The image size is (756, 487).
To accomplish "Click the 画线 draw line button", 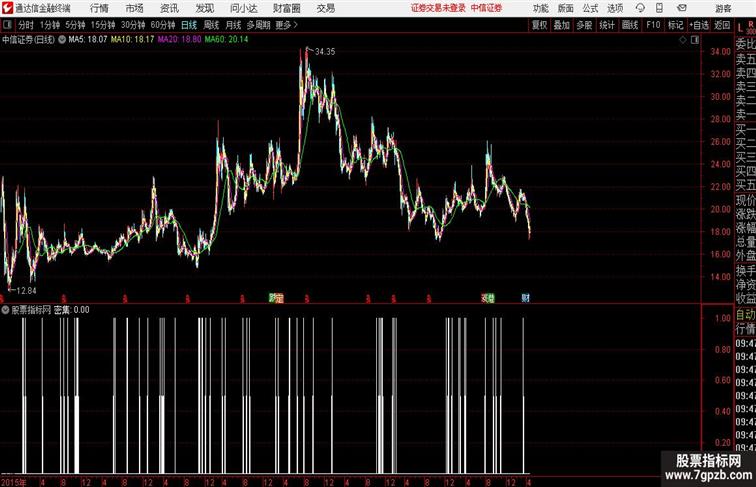I will tap(630, 25).
